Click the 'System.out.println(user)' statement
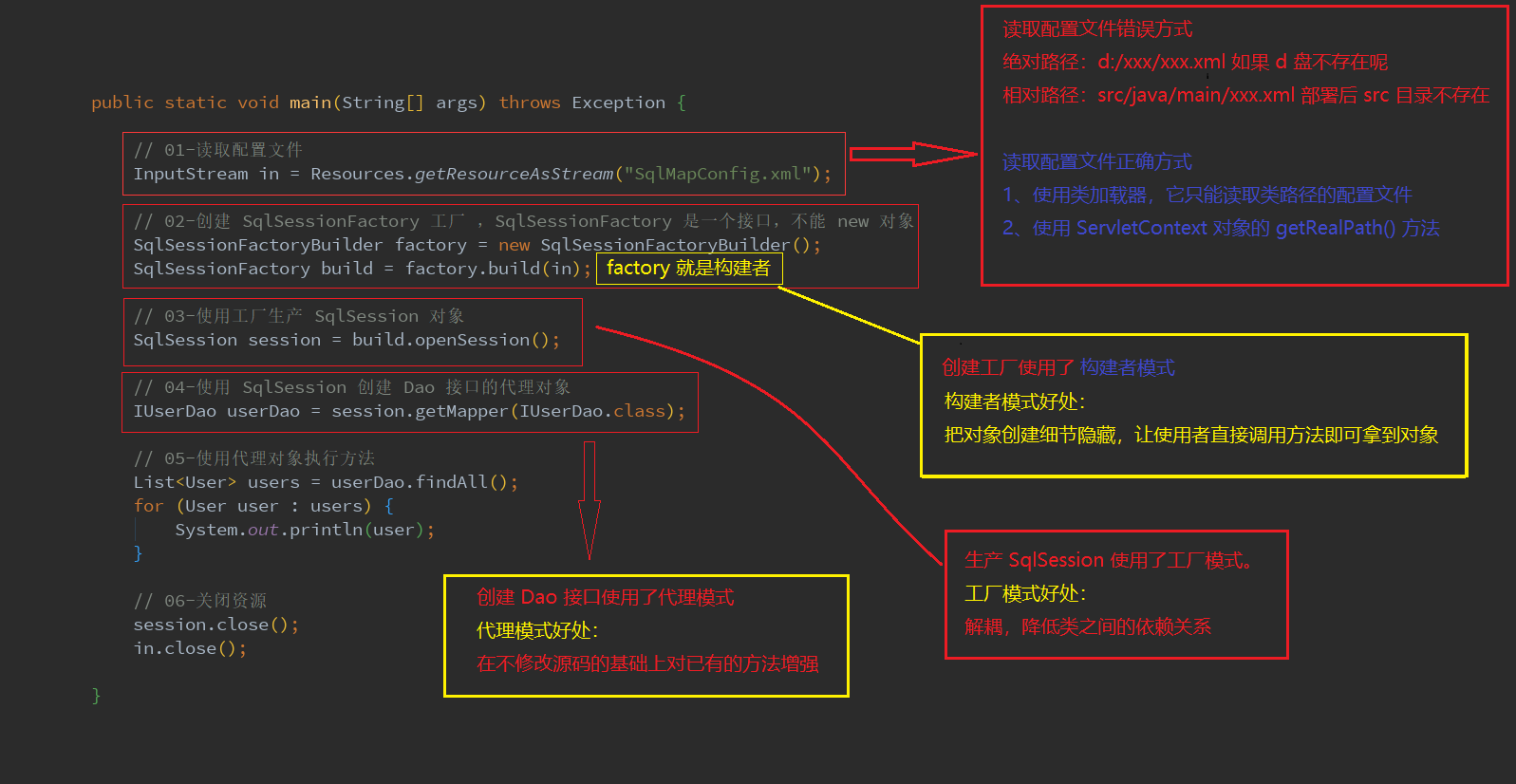The image size is (1516, 784). point(304,530)
